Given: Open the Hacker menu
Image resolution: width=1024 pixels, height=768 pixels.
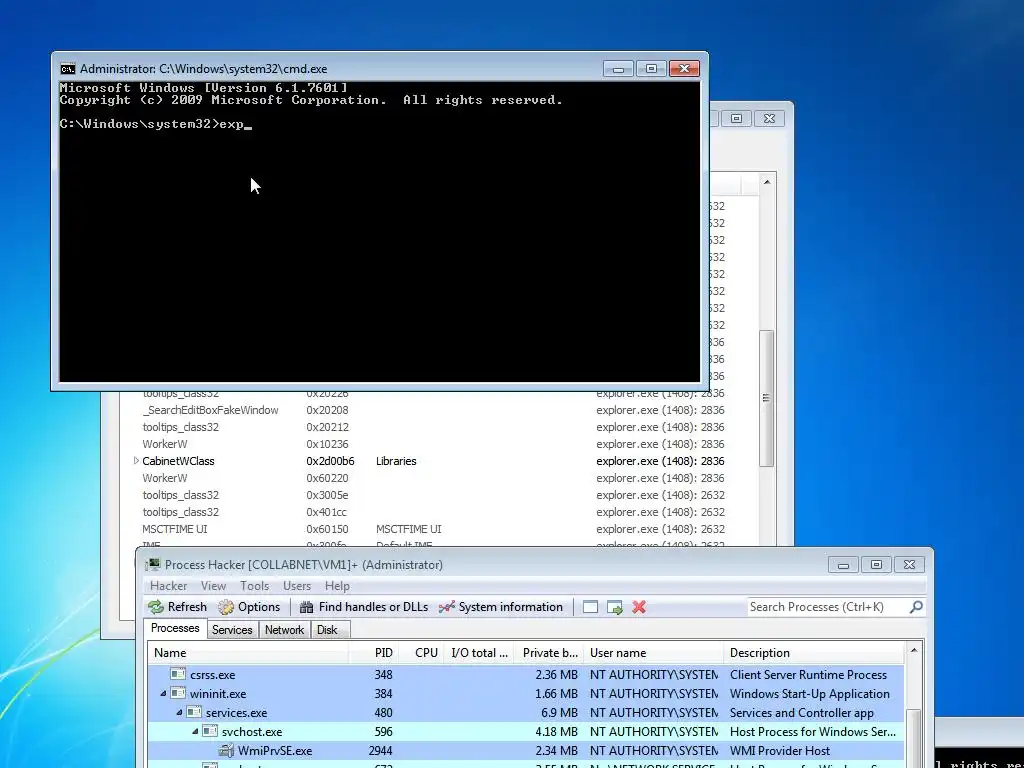Looking at the screenshot, I should point(168,586).
